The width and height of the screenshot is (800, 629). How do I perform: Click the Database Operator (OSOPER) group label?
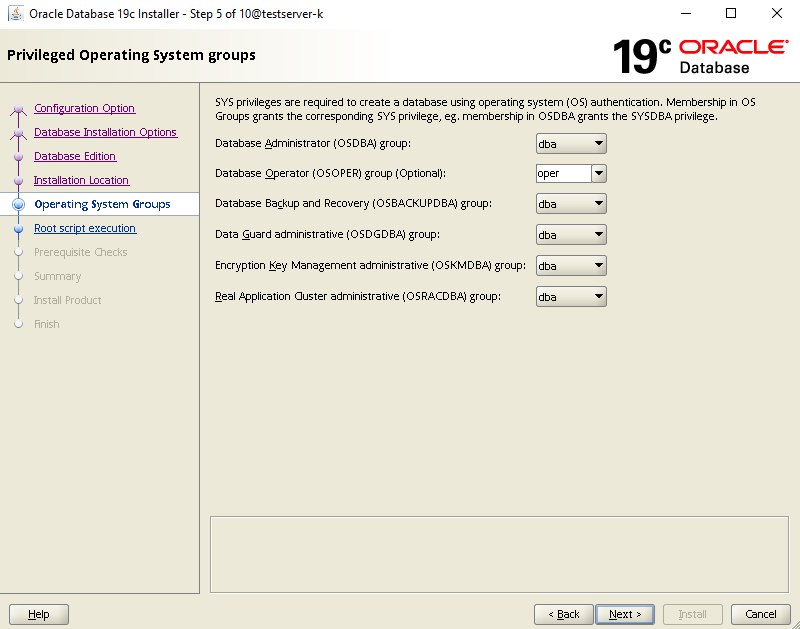point(330,173)
